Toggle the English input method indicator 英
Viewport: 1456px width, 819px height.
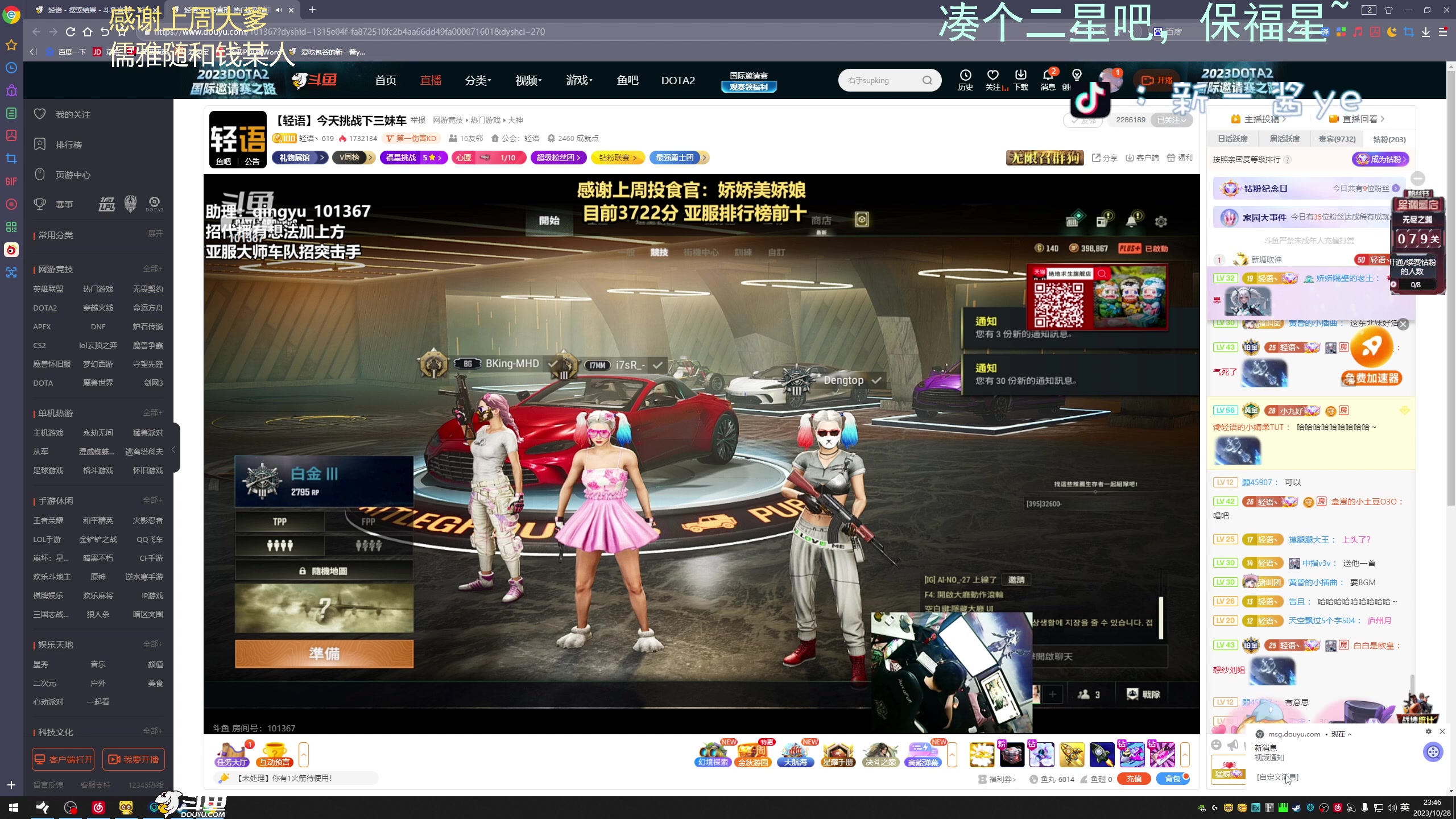point(1405,808)
